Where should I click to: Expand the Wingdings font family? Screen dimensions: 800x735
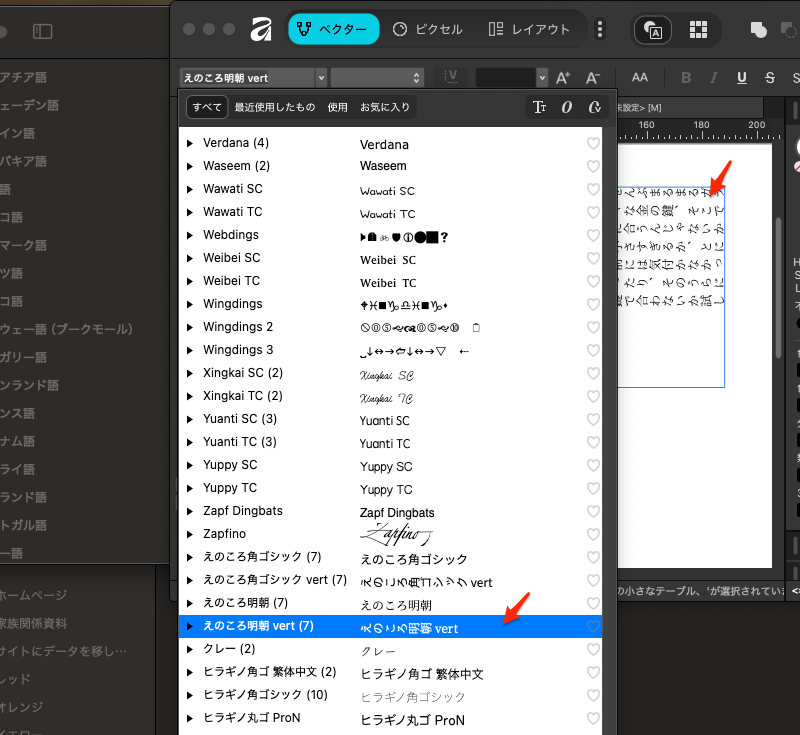pos(190,304)
